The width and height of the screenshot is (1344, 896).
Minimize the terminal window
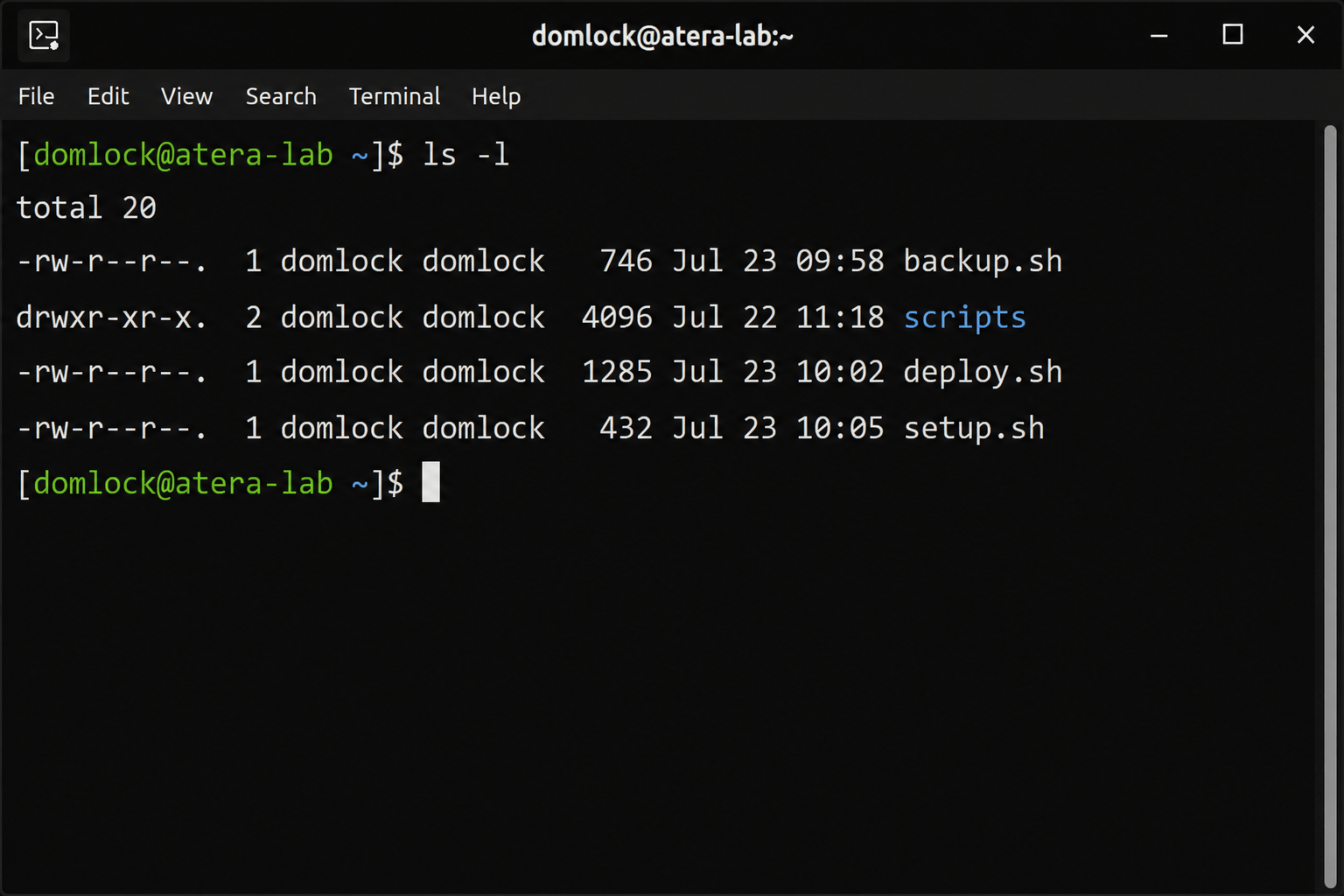pos(1159,36)
